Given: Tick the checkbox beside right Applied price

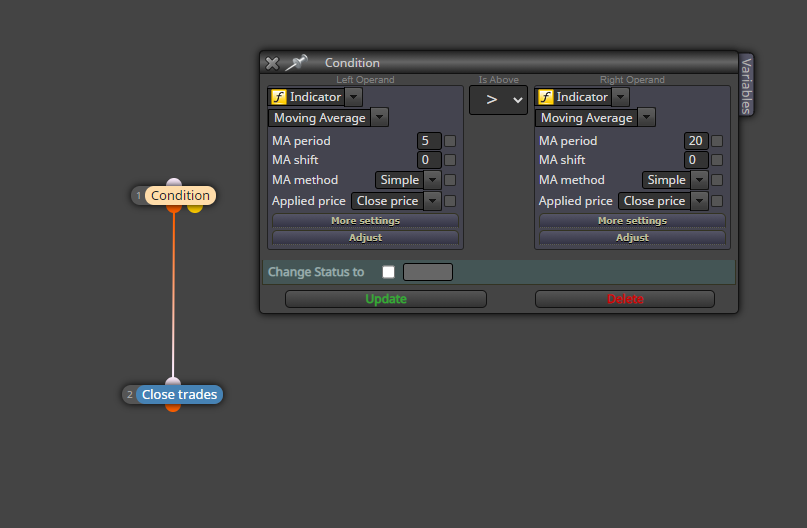Looking at the screenshot, I should click(x=717, y=201).
